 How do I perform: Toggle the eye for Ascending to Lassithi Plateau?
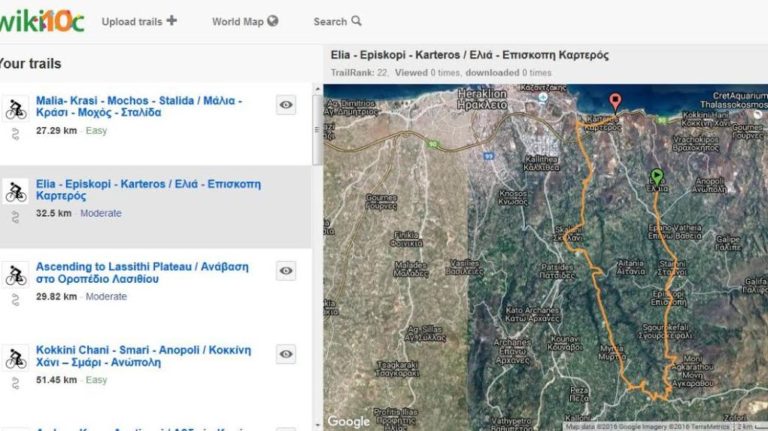286,271
